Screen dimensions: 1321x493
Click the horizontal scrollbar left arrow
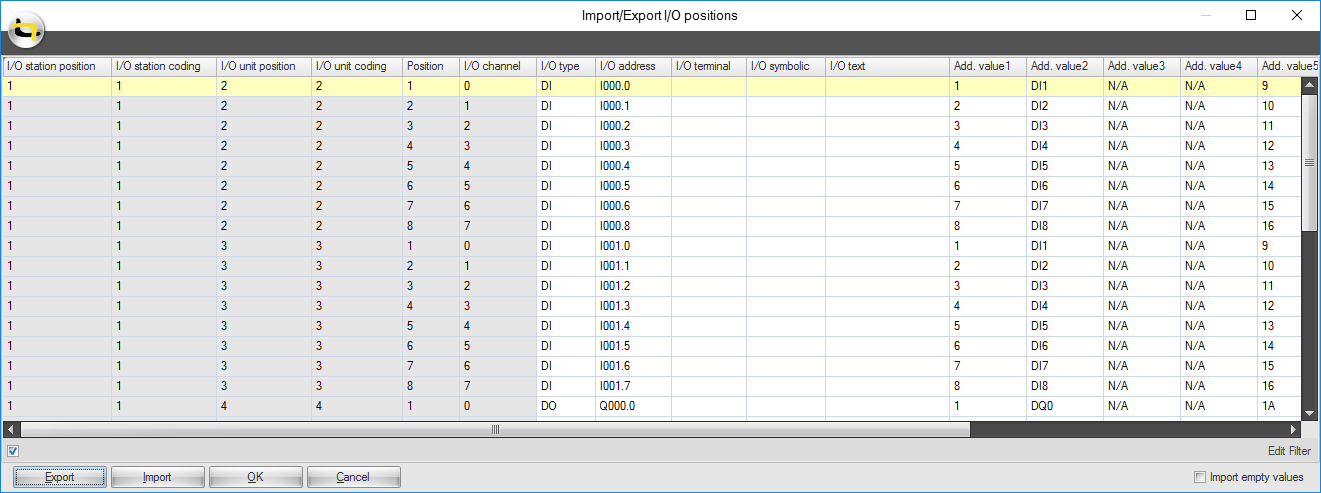coord(11,429)
